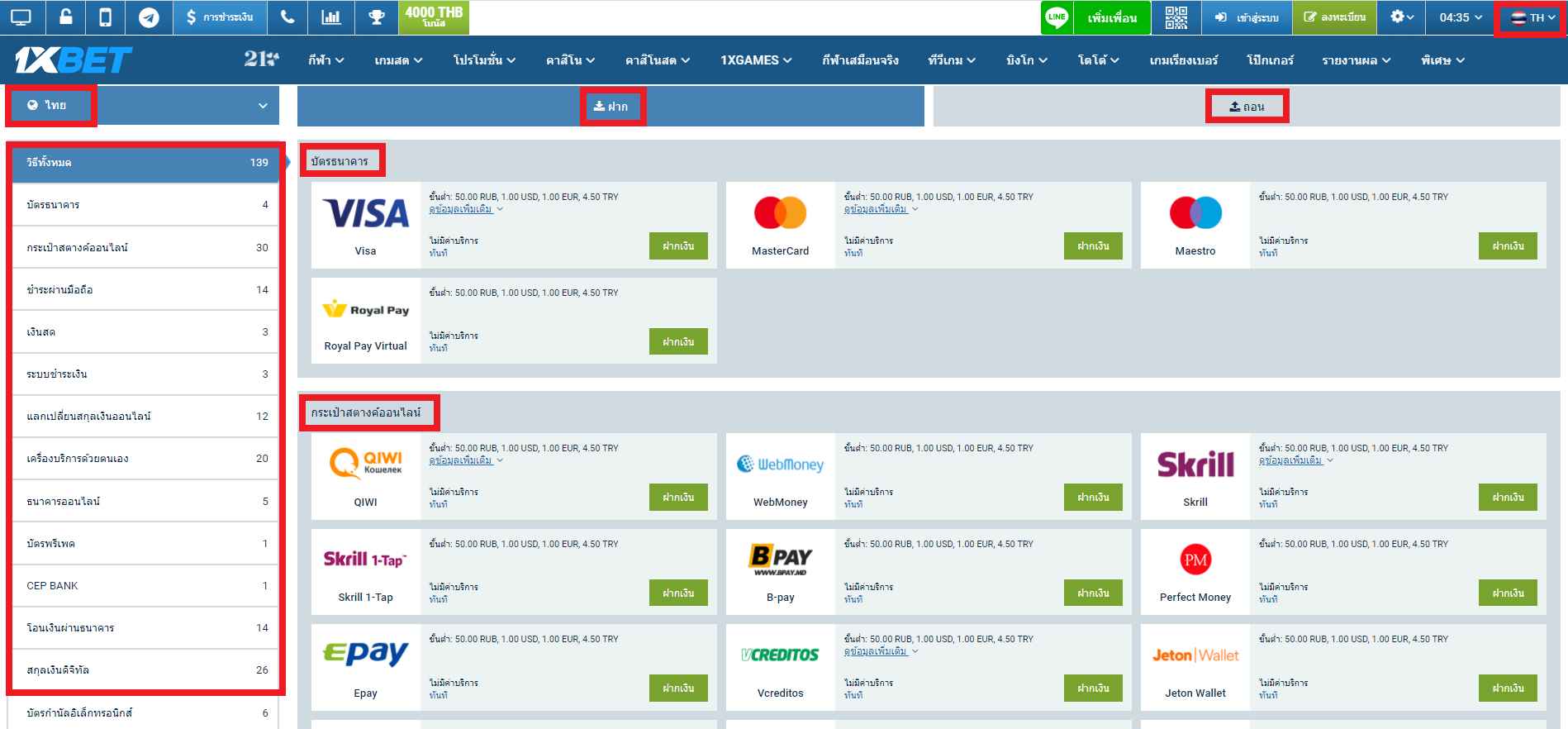Open the กีฬา sports menu
Image resolution: width=1568 pixels, height=729 pixels.
pos(326,60)
